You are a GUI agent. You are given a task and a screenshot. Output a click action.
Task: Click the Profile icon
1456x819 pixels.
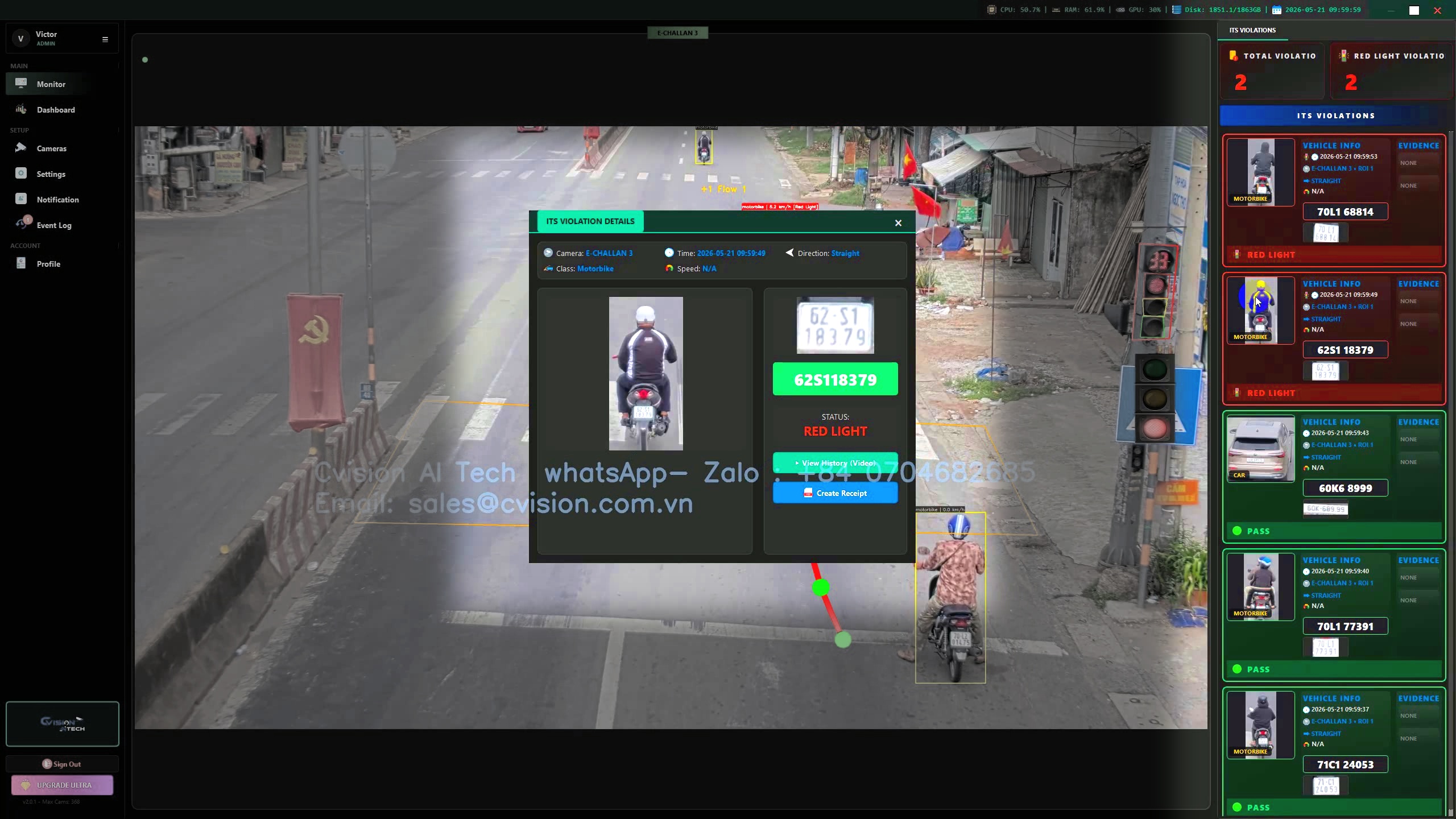[21, 263]
